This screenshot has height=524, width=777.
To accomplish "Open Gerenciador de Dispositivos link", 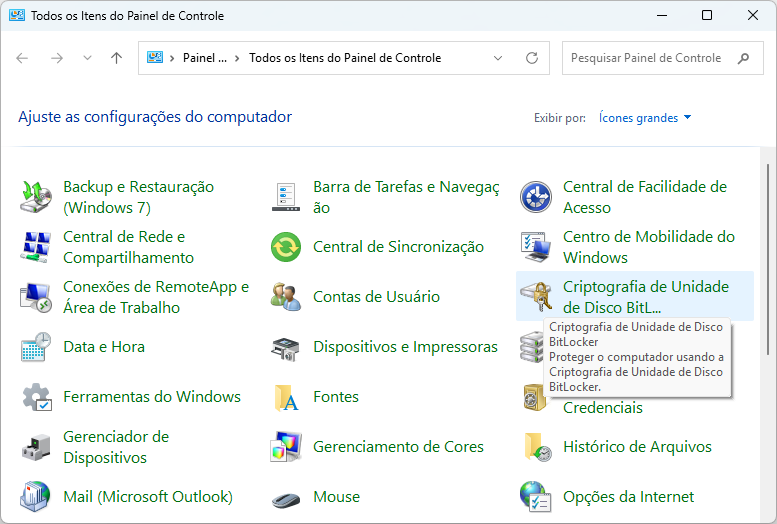I will [x=116, y=447].
